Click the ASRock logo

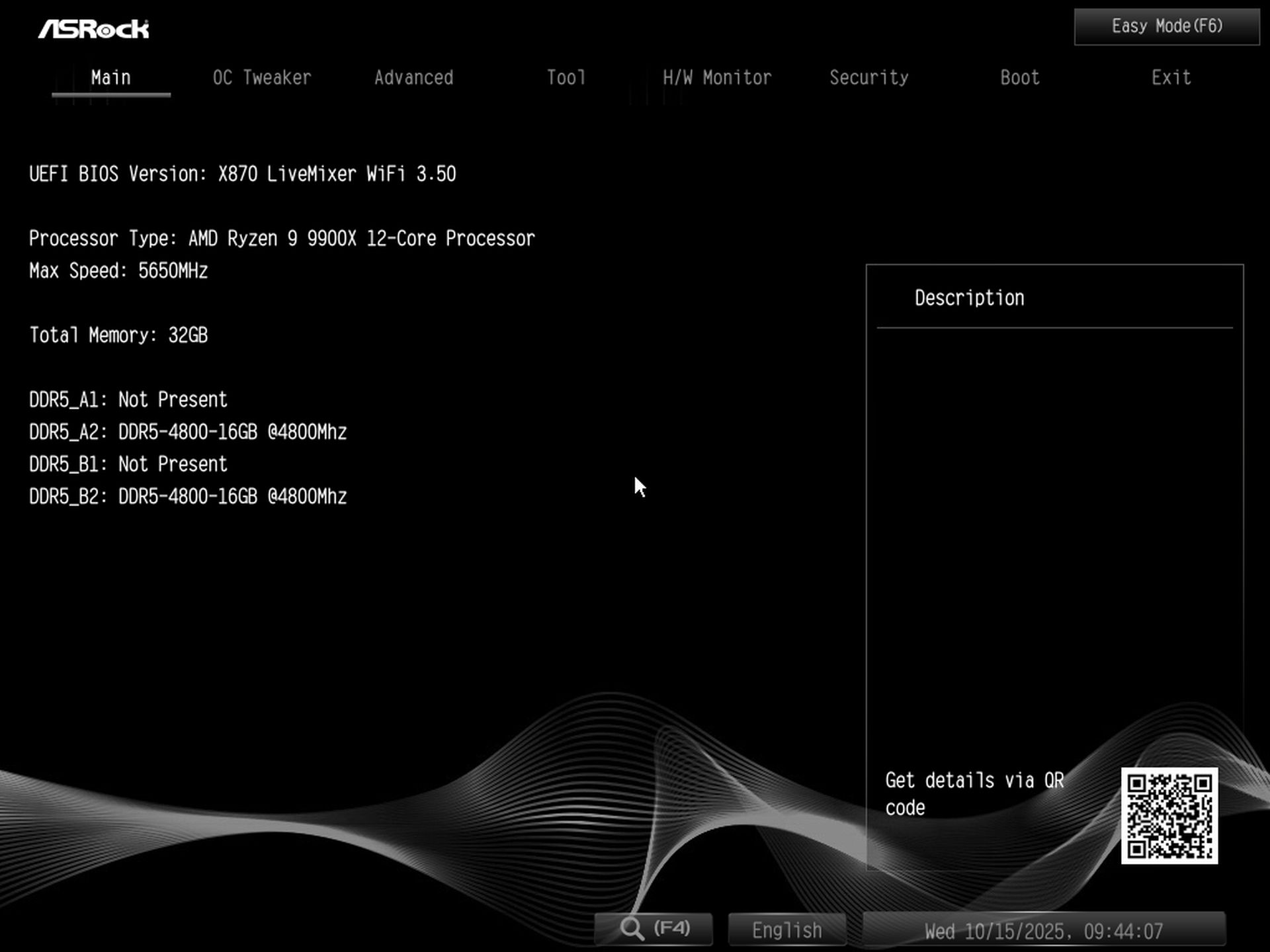tap(93, 28)
